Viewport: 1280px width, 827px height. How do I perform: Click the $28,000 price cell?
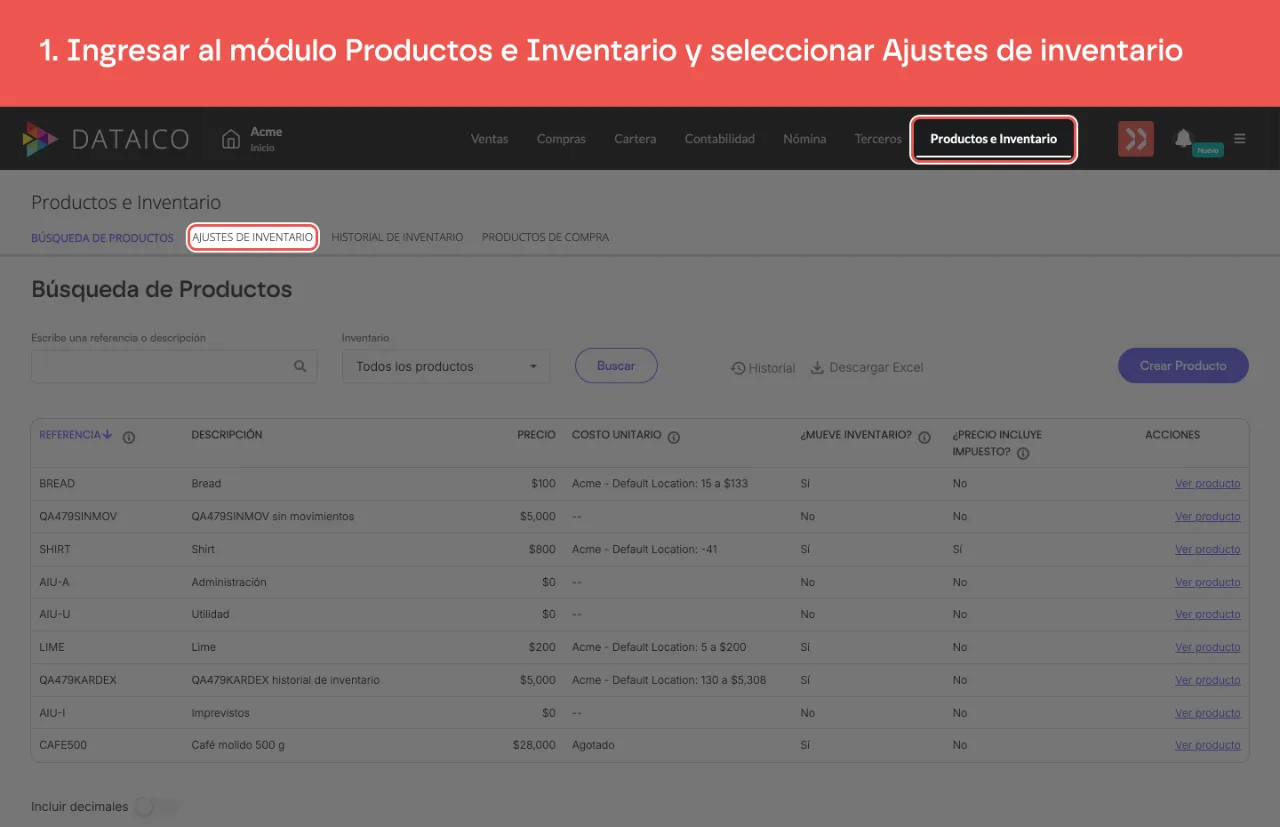[535, 745]
